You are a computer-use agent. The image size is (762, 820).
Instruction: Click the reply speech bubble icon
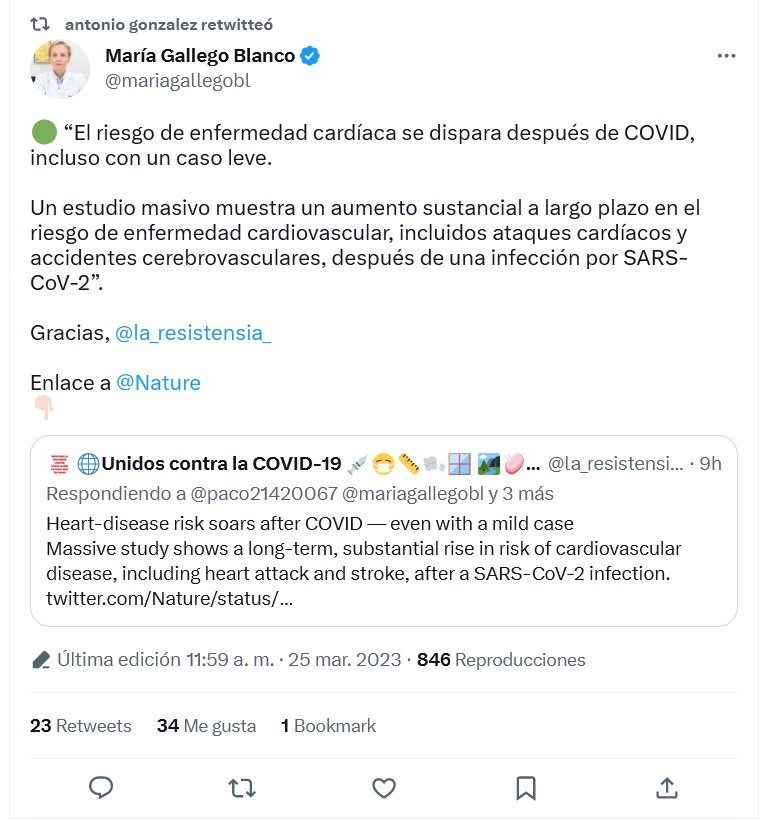coord(101,788)
